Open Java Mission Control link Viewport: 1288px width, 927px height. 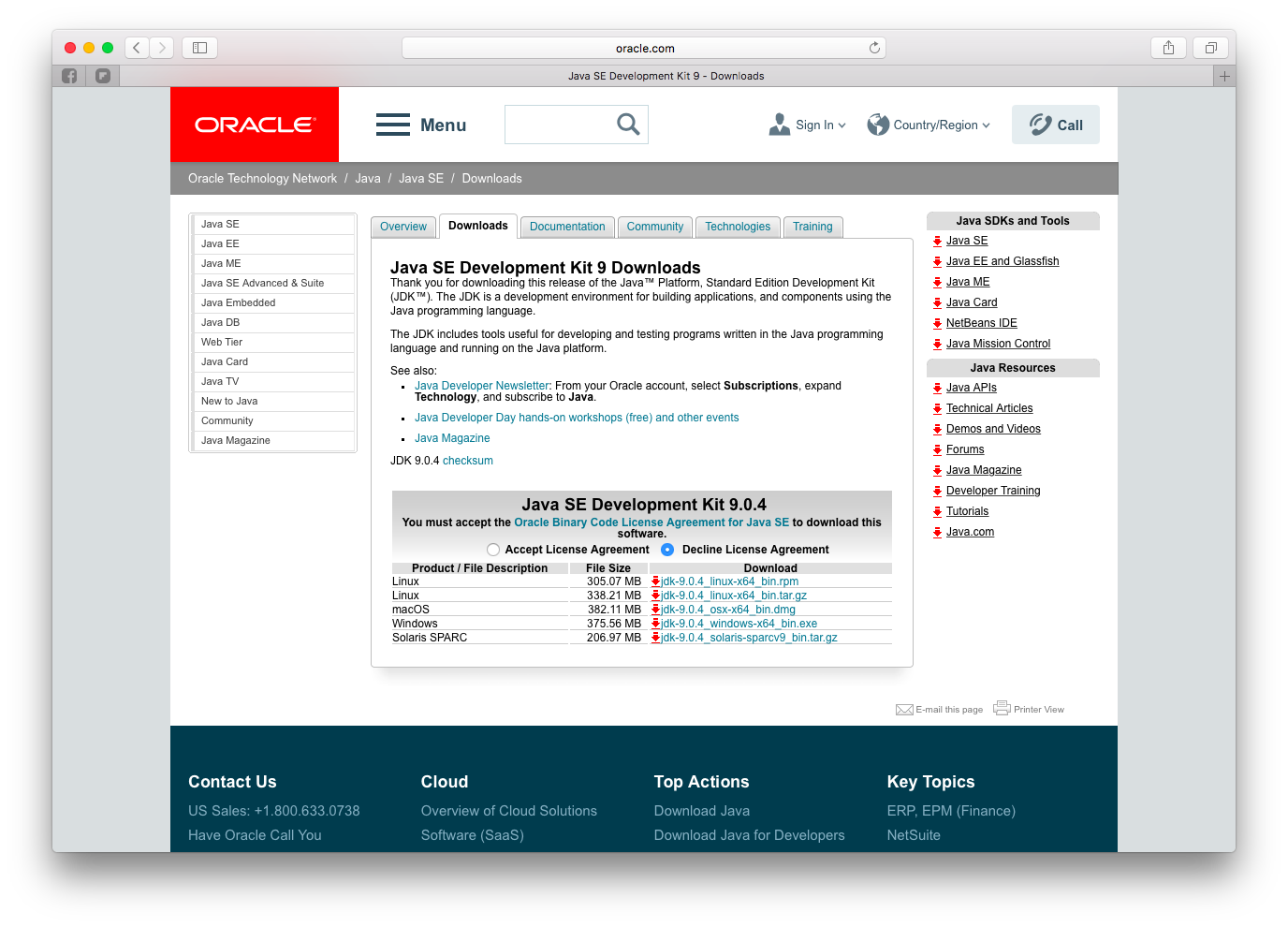coord(998,344)
